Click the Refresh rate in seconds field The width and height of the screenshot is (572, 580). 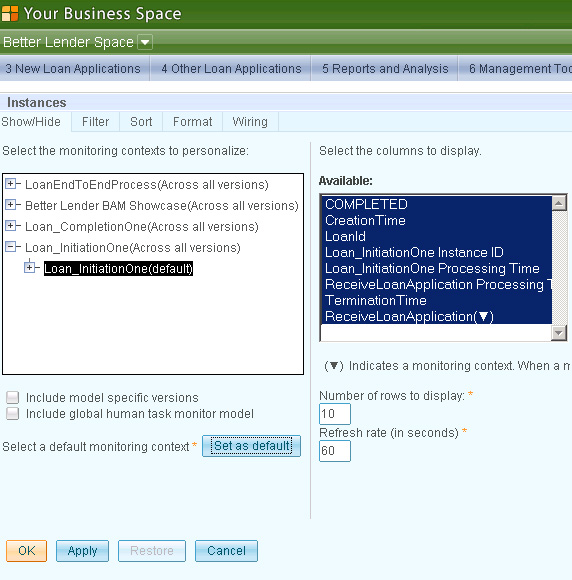click(335, 451)
